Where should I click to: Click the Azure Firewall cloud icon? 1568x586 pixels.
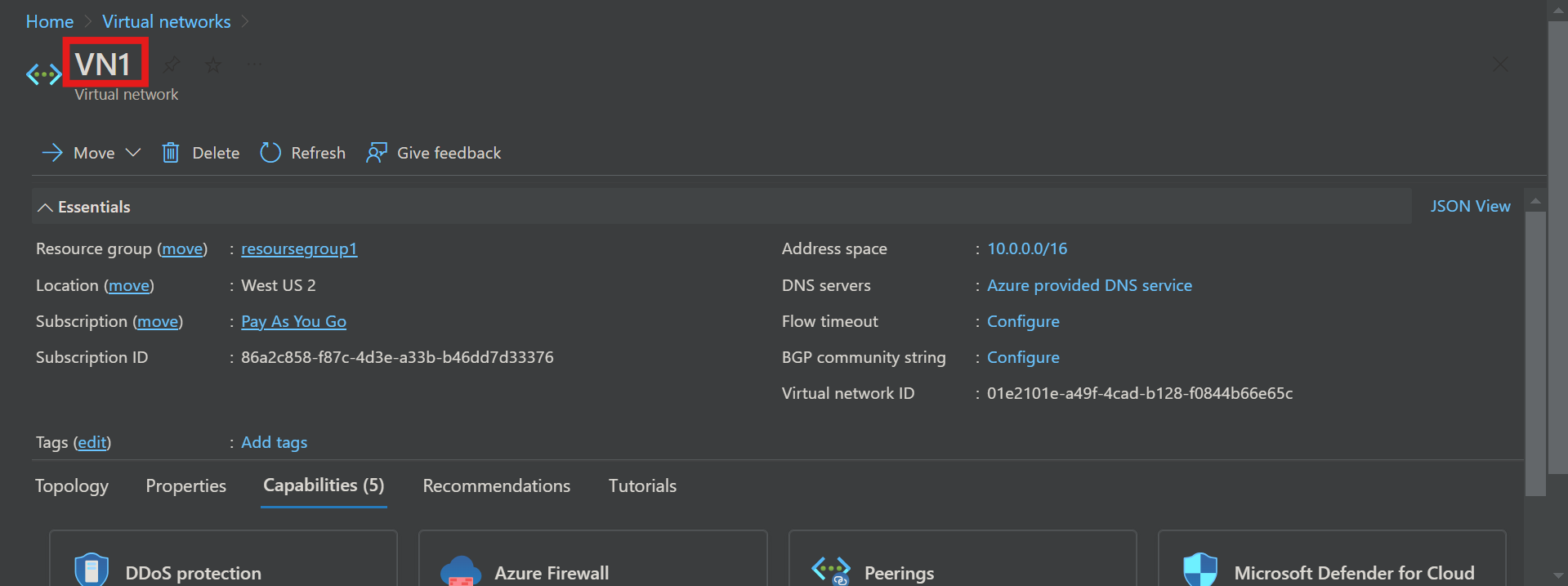(461, 570)
